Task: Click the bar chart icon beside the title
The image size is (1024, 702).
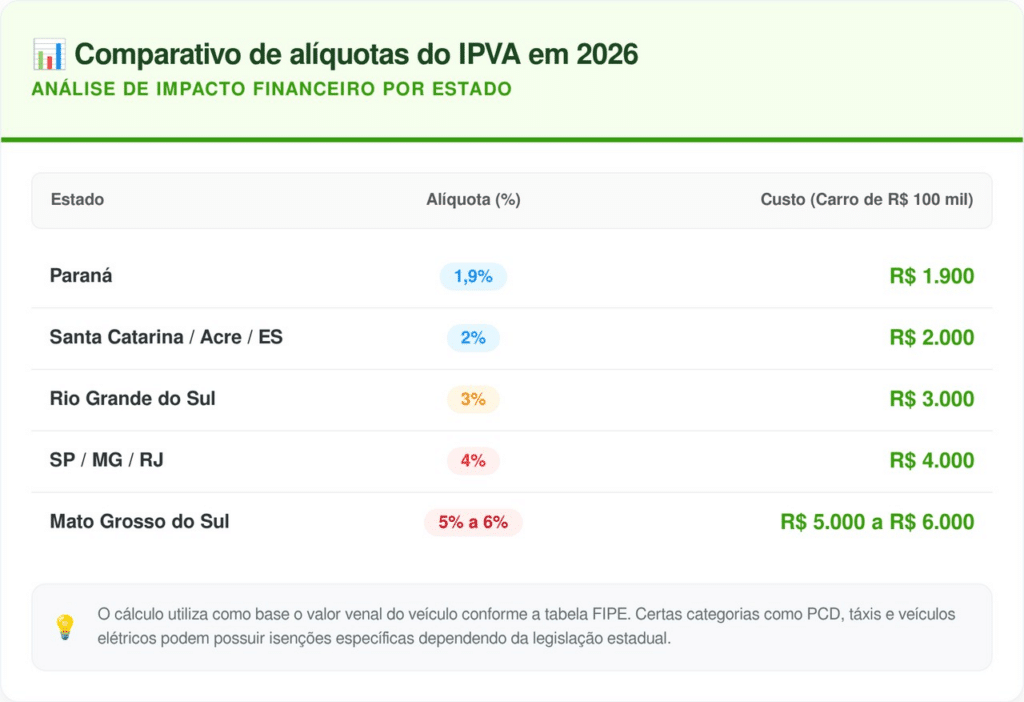Action: click(x=48, y=54)
